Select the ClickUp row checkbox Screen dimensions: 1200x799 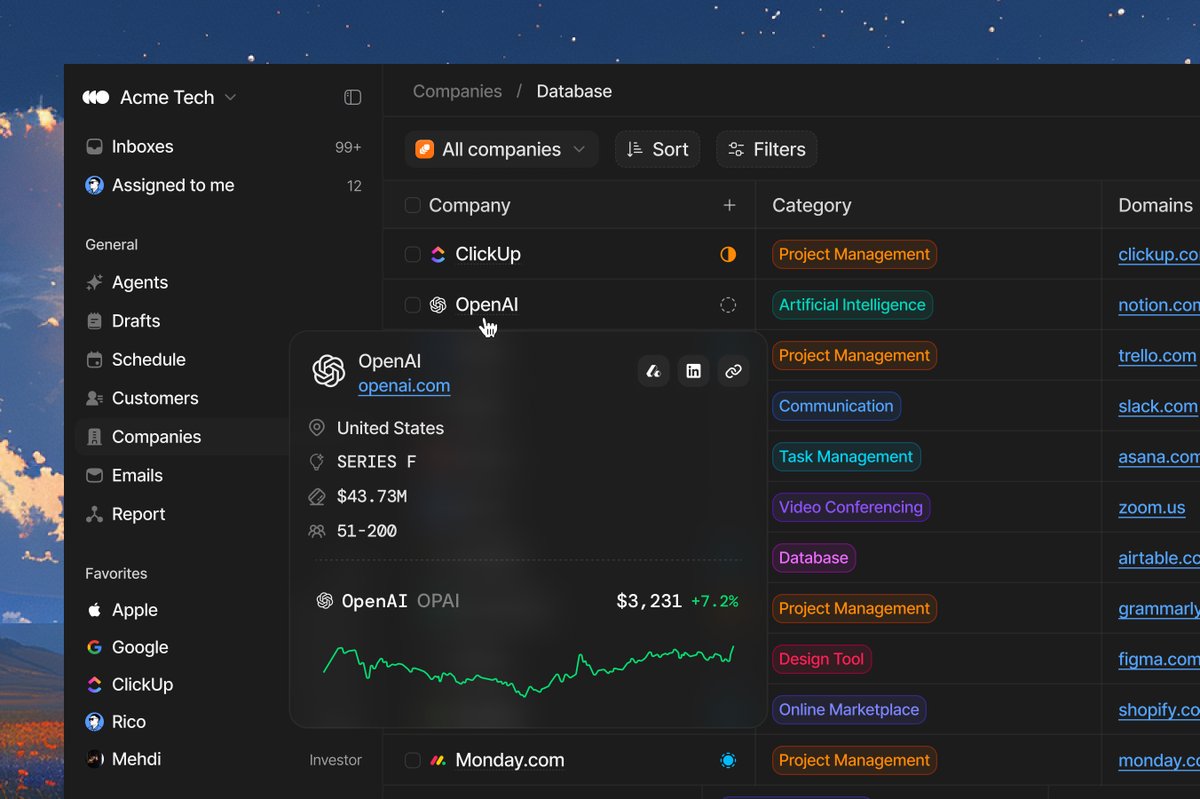(x=412, y=254)
